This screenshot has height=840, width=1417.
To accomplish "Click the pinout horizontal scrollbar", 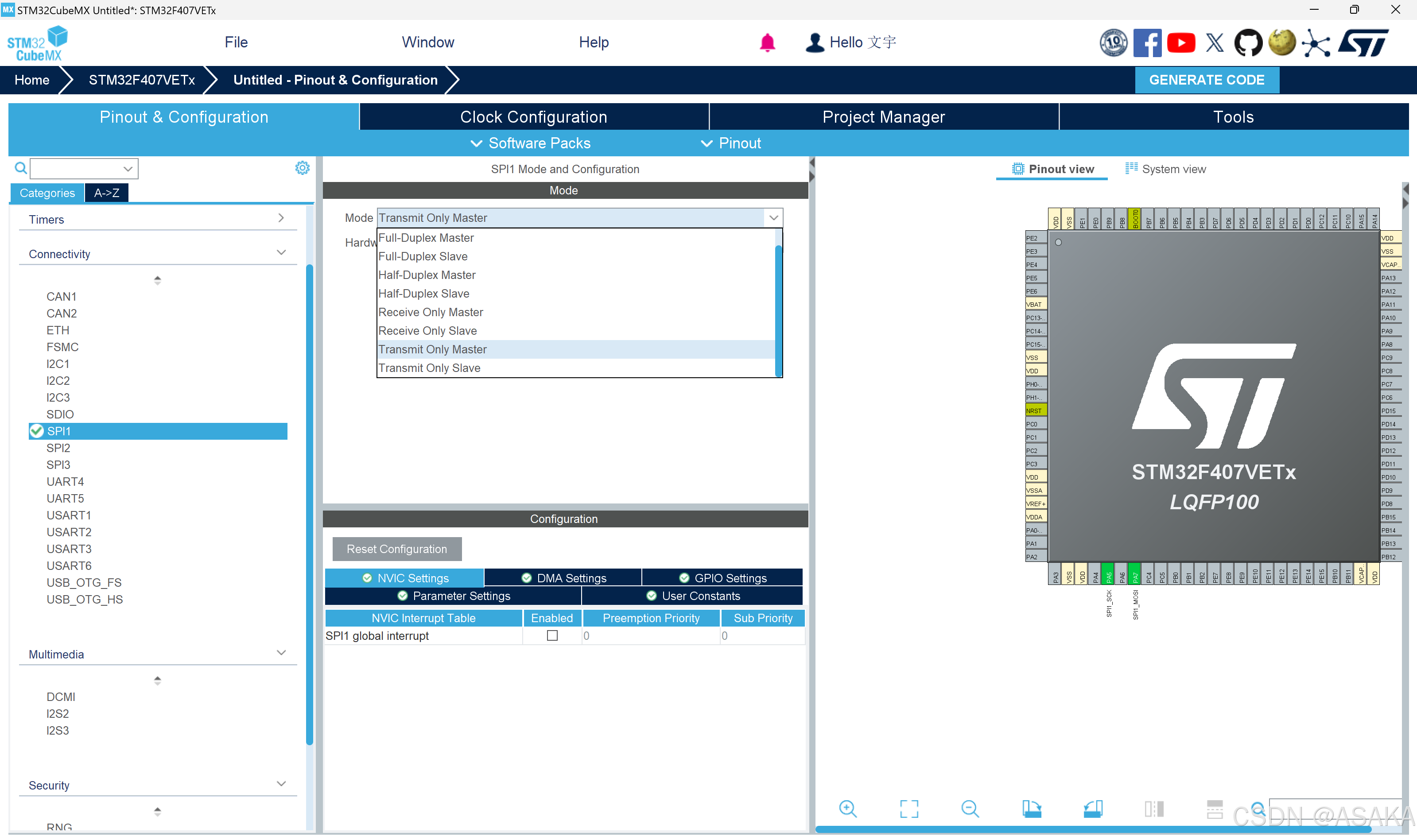I will (1093, 829).
